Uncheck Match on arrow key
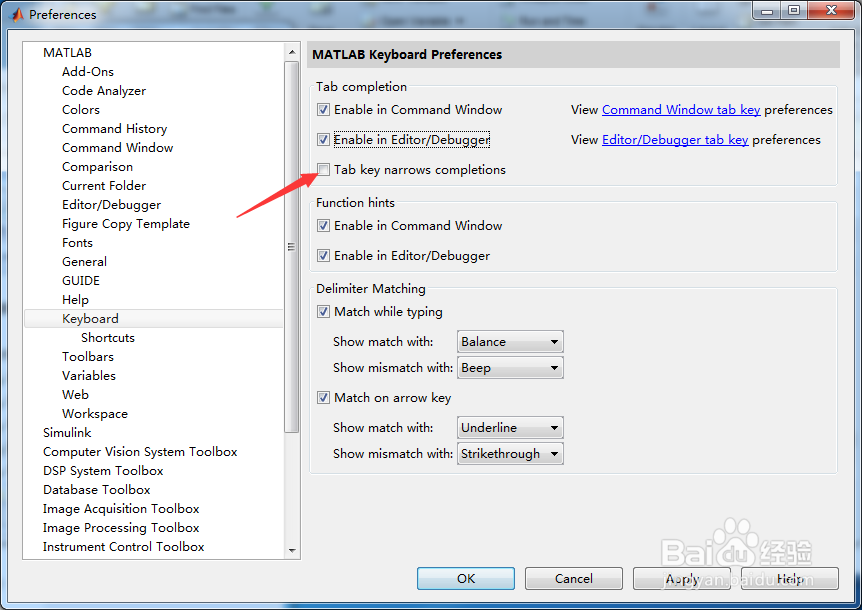 point(323,397)
